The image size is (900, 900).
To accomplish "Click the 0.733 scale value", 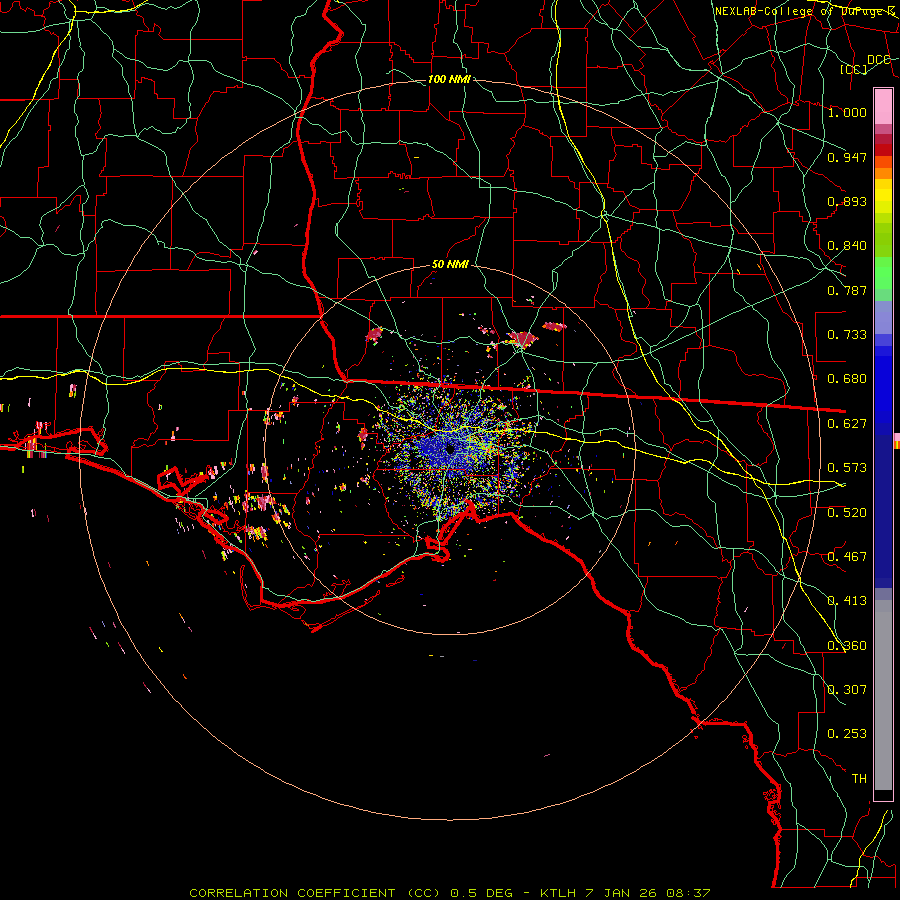I will [847, 335].
